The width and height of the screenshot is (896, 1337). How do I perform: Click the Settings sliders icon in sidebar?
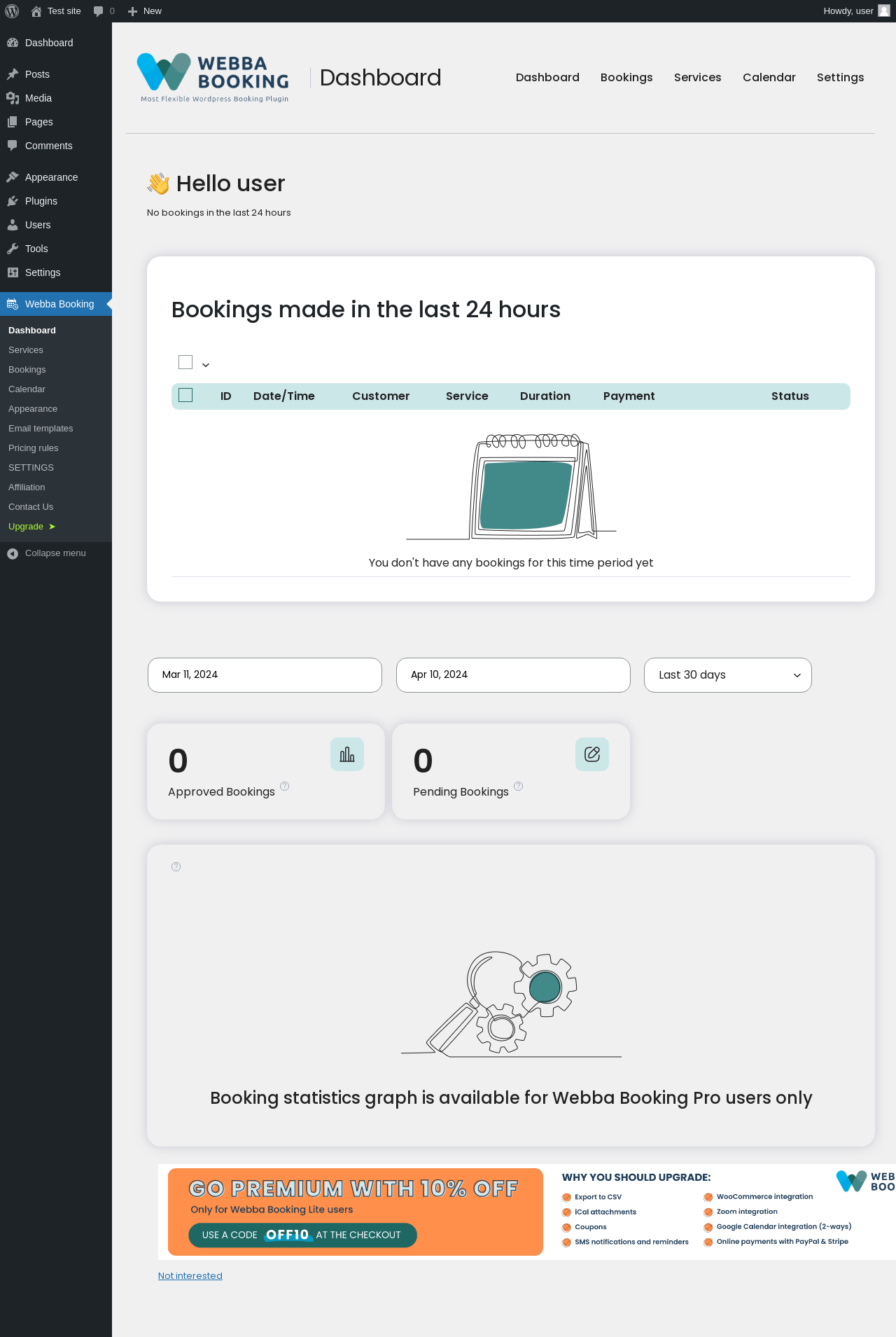click(13, 272)
